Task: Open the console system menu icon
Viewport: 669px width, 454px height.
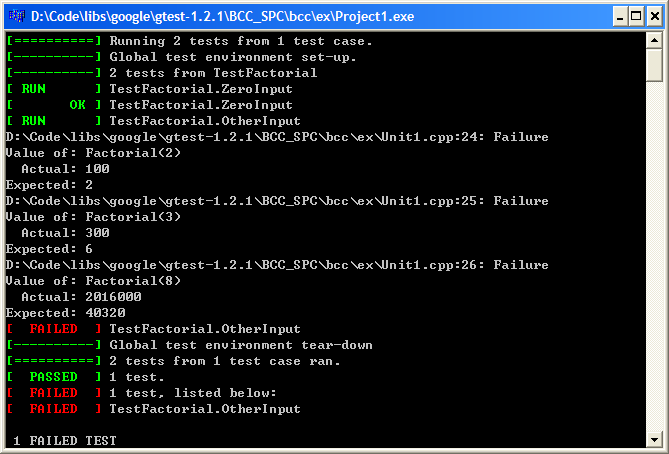Action: click(x=17, y=16)
